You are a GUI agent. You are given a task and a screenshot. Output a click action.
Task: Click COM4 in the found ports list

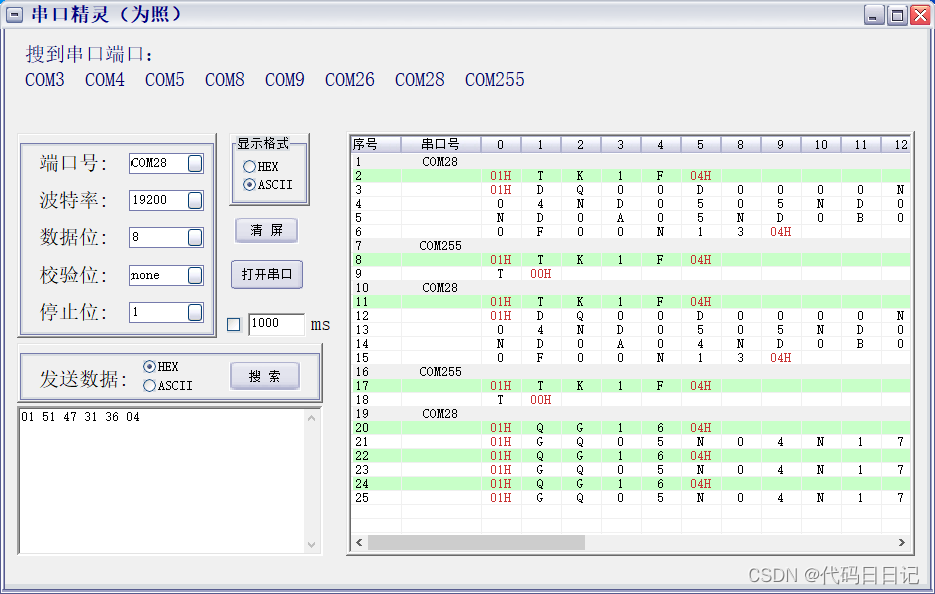click(105, 80)
